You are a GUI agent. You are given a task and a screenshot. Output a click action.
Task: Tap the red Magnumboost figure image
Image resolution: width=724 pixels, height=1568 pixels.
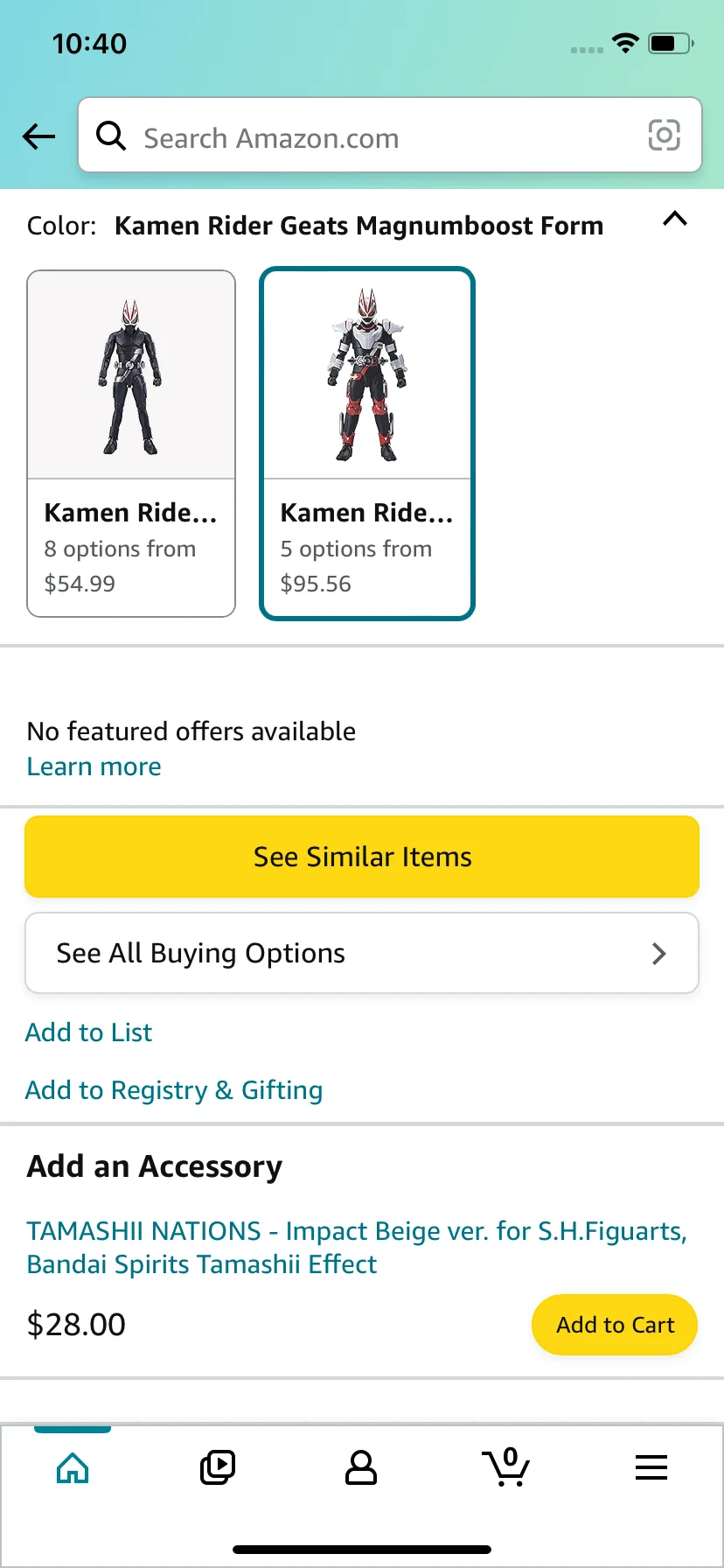[x=367, y=375]
